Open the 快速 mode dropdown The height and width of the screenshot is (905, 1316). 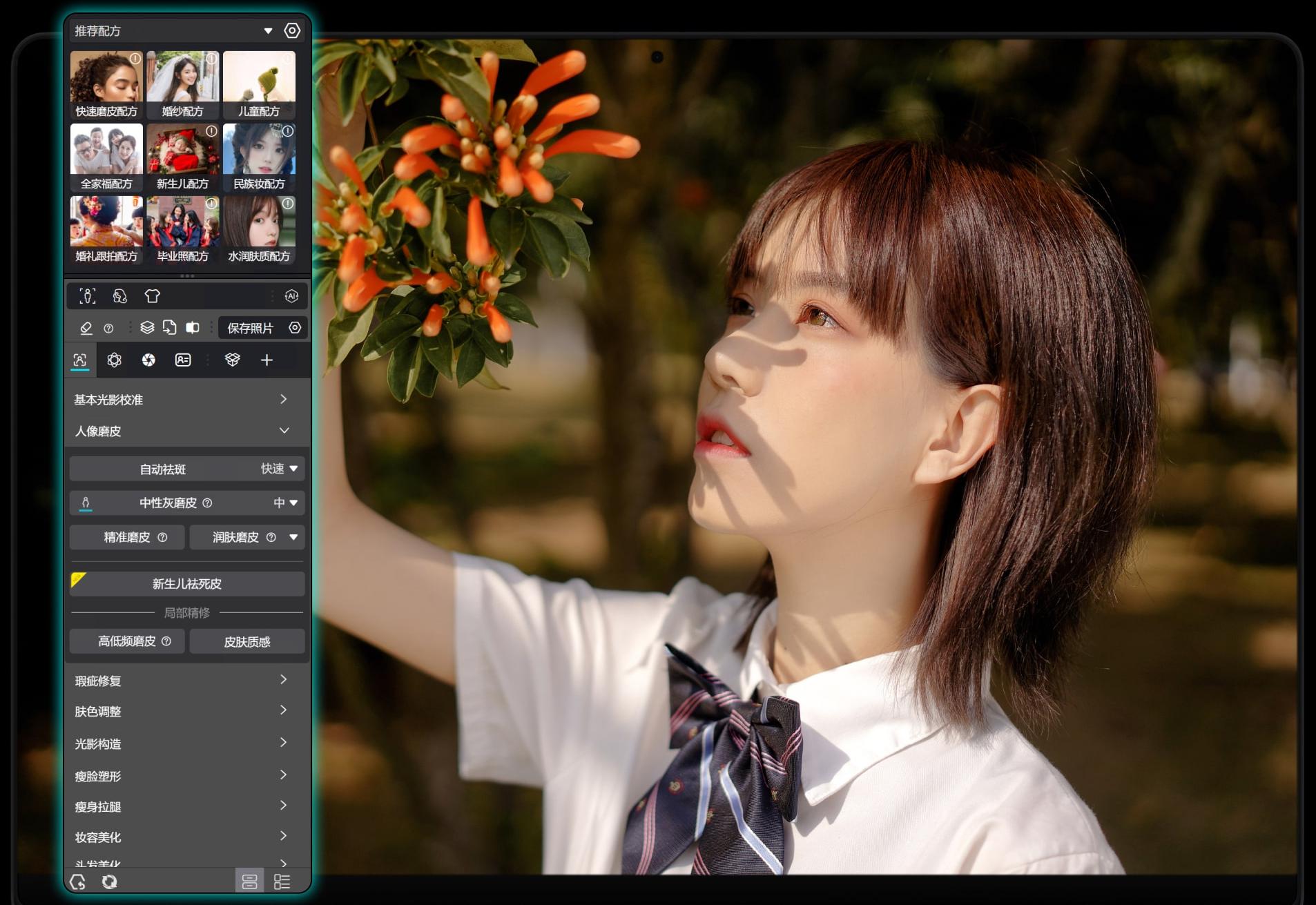tap(279, 469)
